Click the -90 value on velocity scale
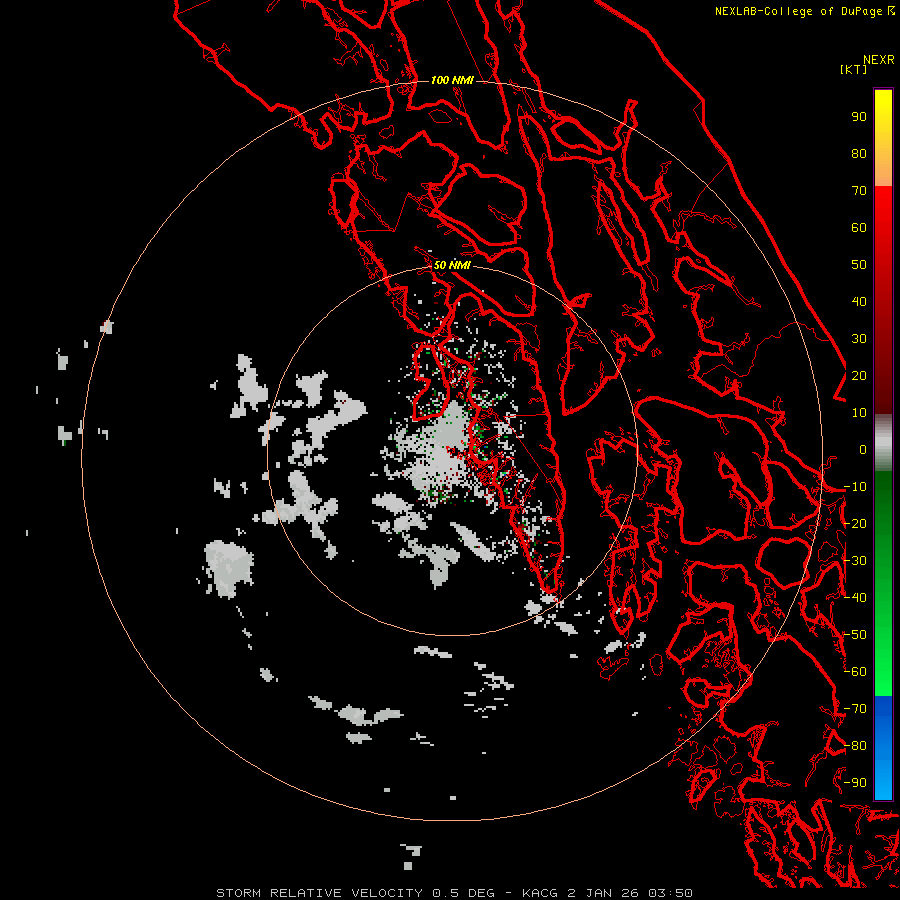The height and width of the screenshot is (900, 900). tap(855, 783)
